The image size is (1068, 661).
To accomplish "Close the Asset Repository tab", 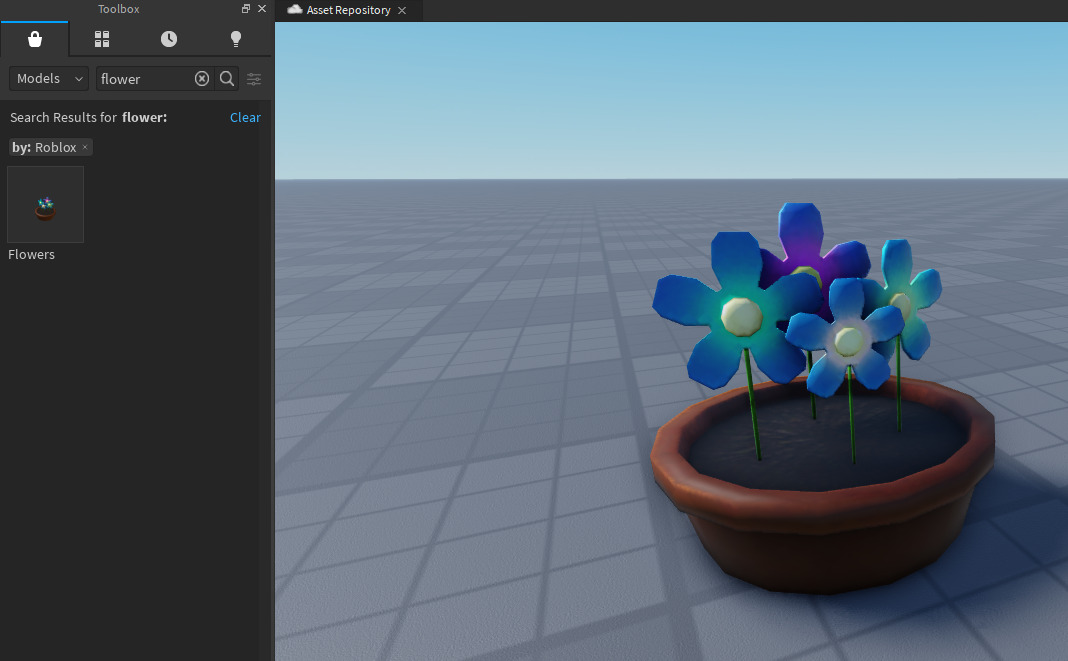I will pyautogui.click(x=403, y=10).
